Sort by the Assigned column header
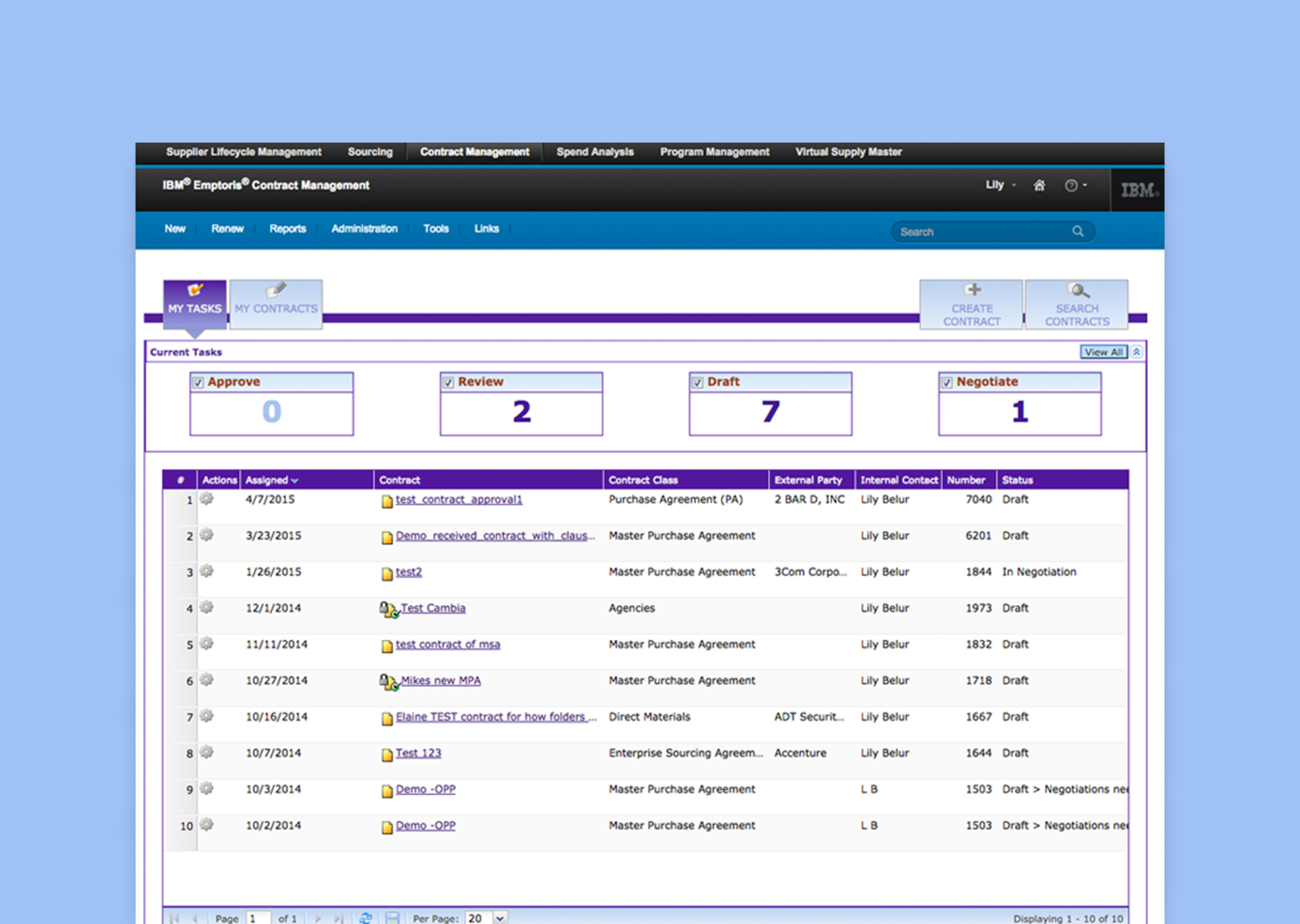Screen dimensions: 1300x924 272,480
